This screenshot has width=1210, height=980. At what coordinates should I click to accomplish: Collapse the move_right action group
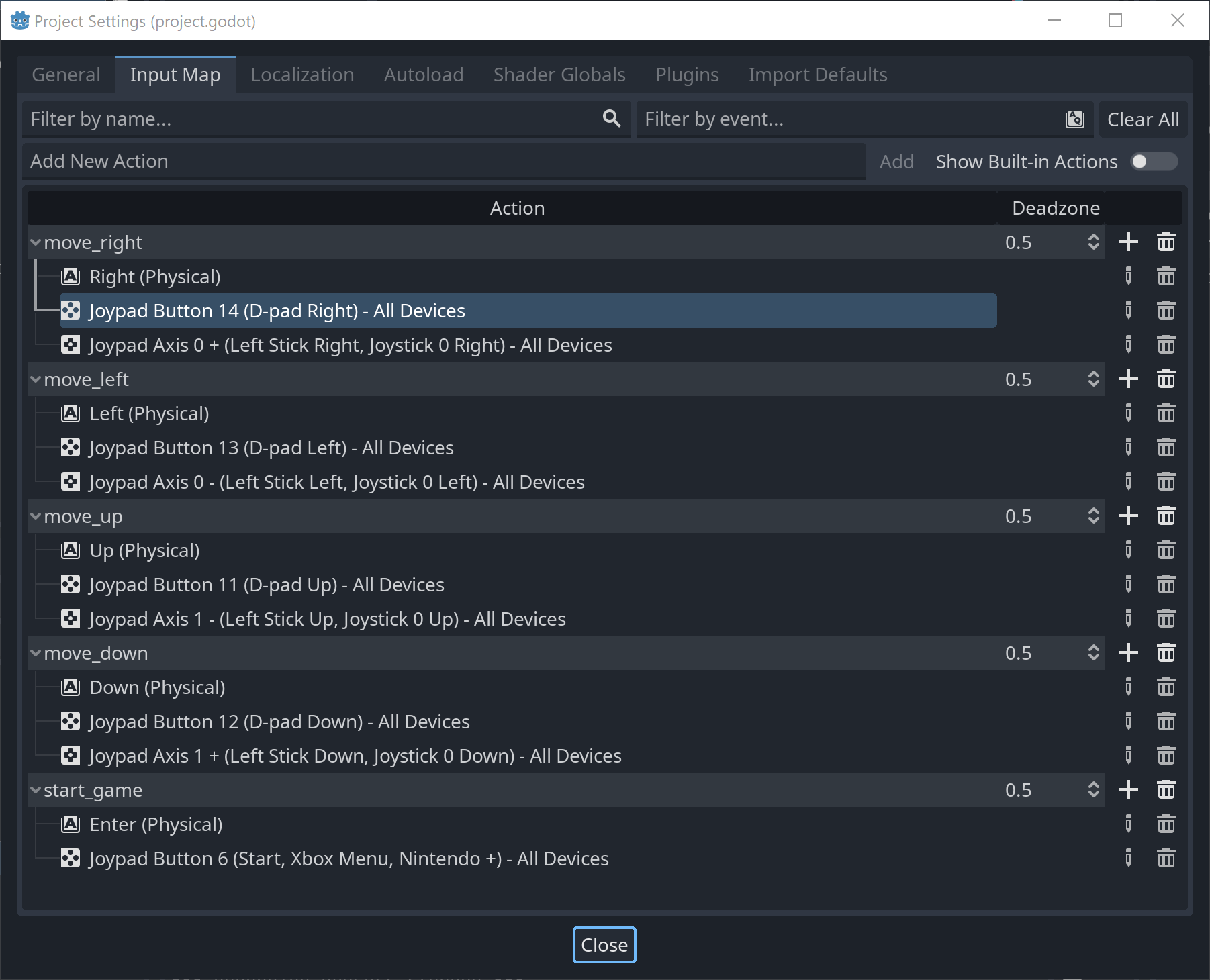[x=35, y=242]
